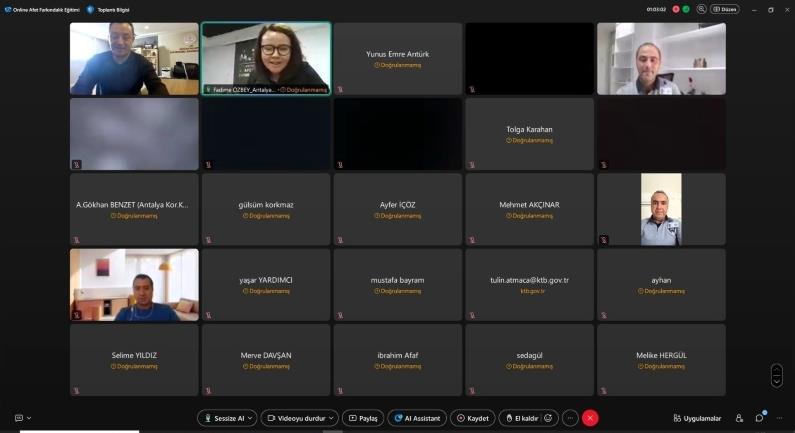Open more options three-dot menu in toolbar
Viewport: 795px width, 433px height.
tap(571, 418)
